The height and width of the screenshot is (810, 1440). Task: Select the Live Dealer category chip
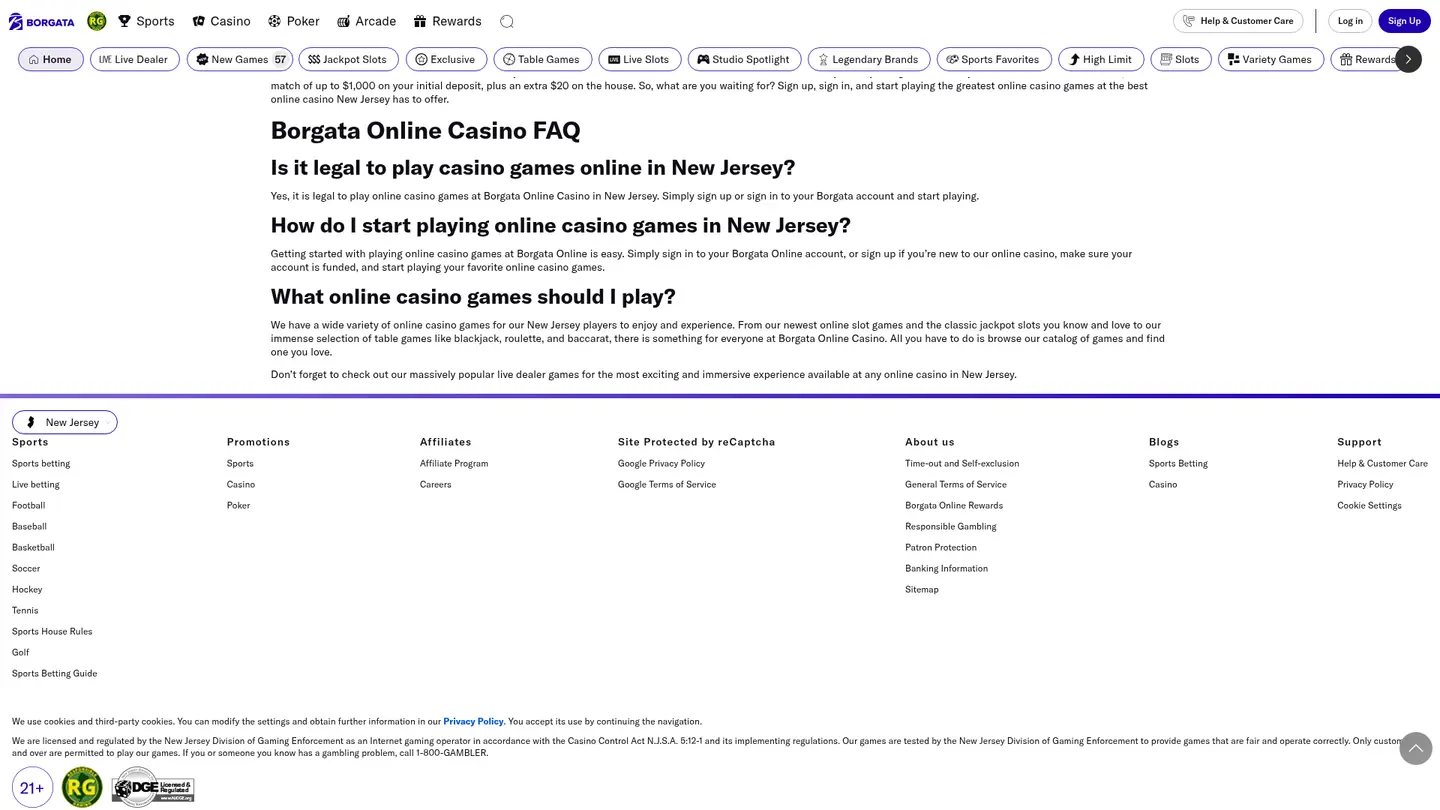click(x=135, y=59)
